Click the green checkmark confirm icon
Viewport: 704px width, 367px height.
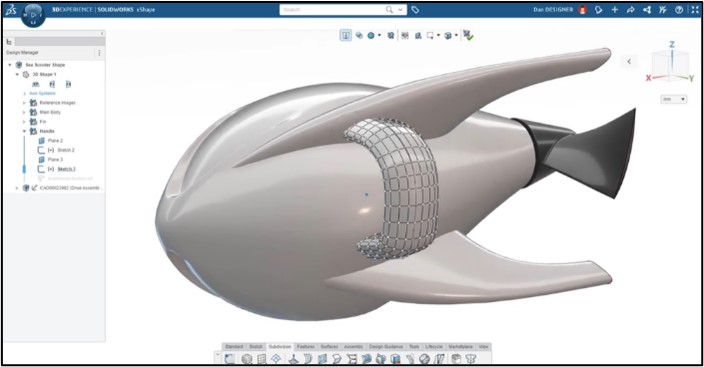(468, 35)
